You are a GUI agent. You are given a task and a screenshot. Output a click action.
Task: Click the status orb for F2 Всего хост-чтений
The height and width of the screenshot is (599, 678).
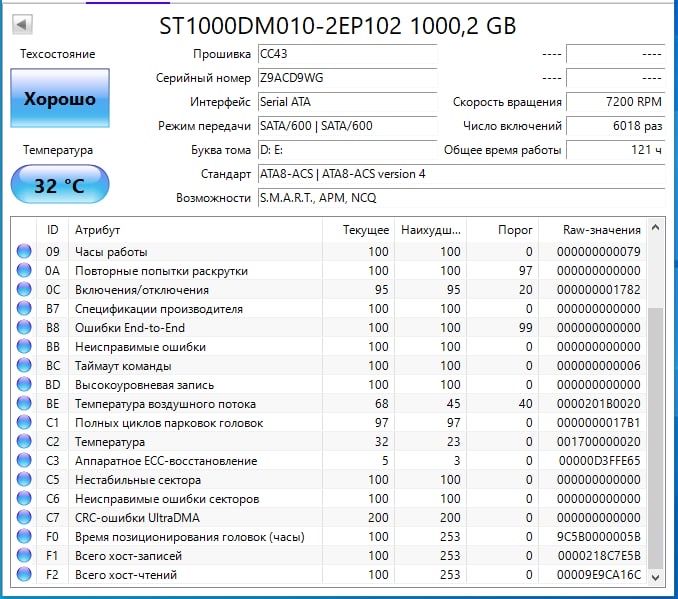click(x=24, y=575)
